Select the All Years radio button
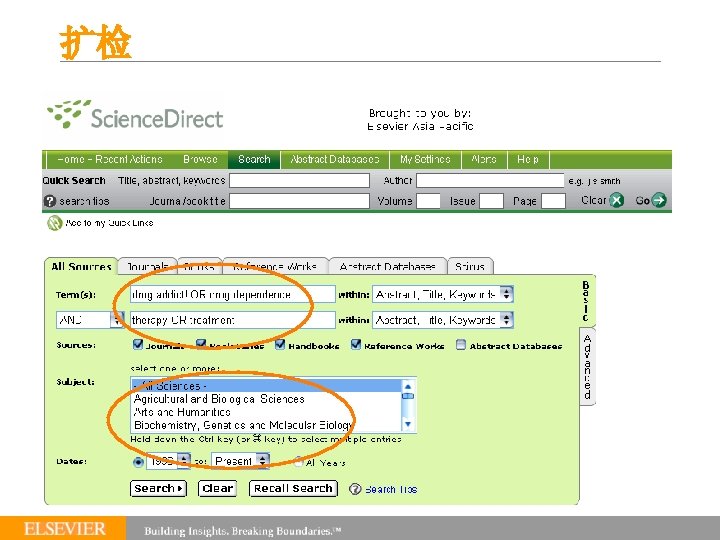This screenshot has width=720, height=540. point(298,462)
